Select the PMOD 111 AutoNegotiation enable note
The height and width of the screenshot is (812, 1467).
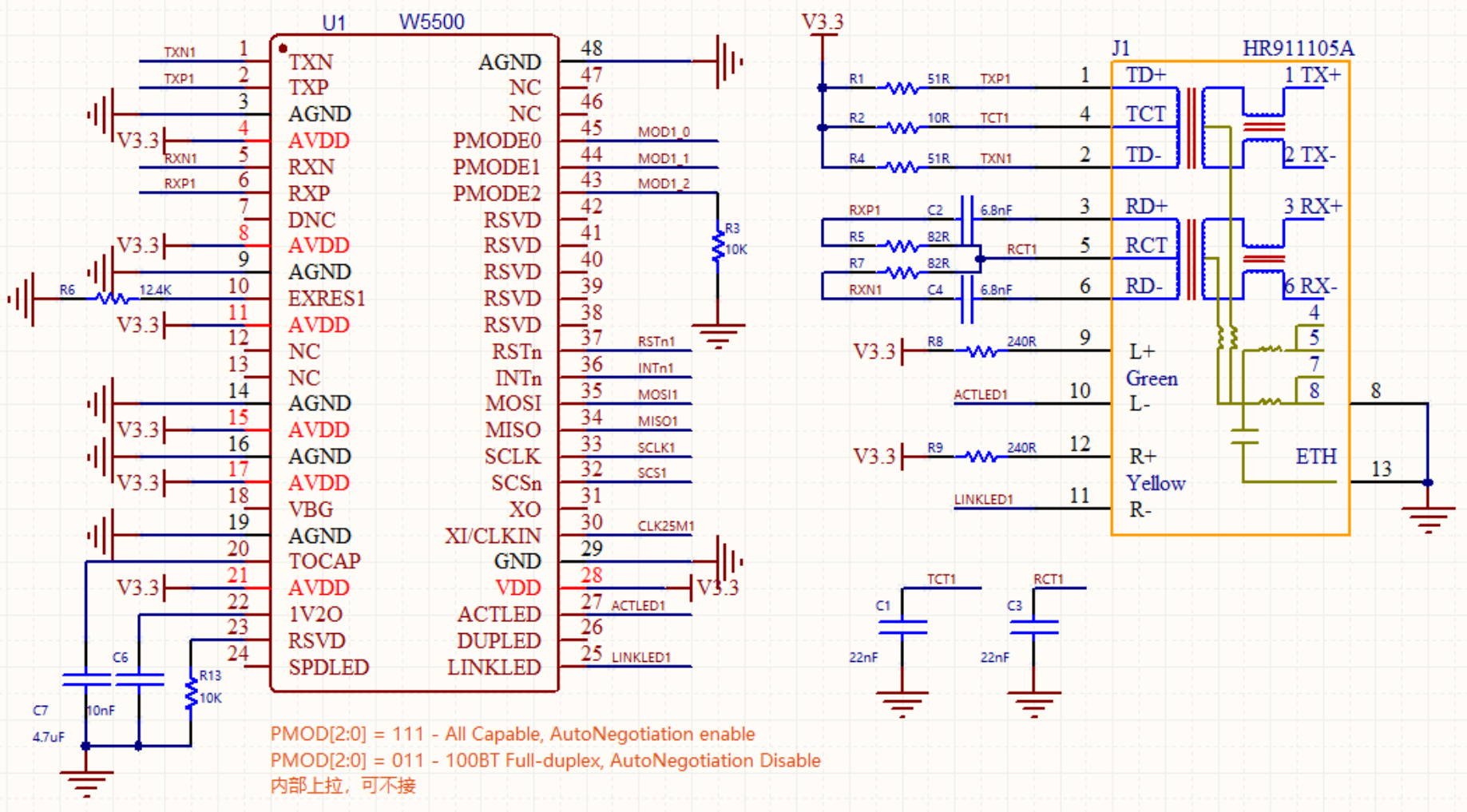[513, 734]
